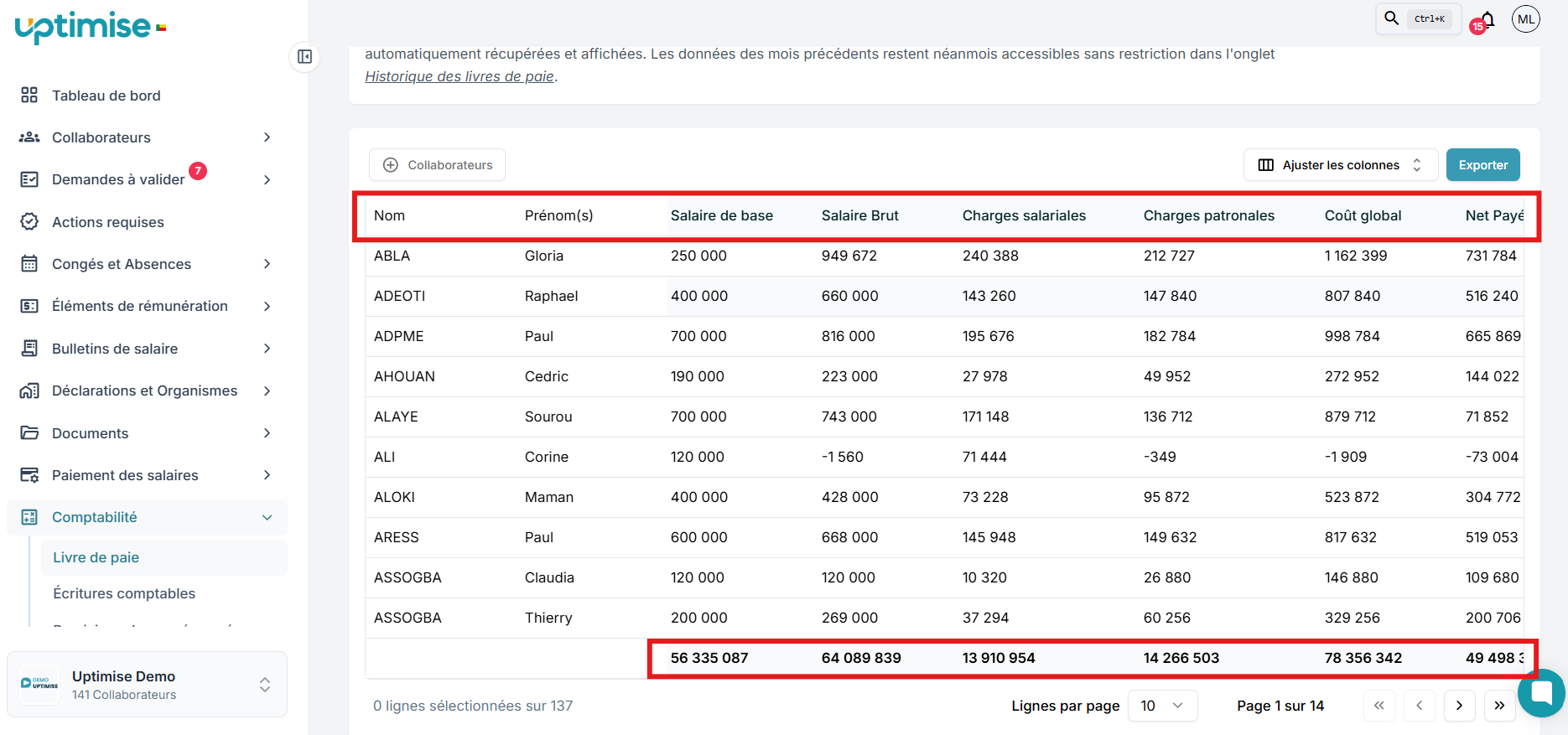Open the ML user avatar

[1525, 19]
